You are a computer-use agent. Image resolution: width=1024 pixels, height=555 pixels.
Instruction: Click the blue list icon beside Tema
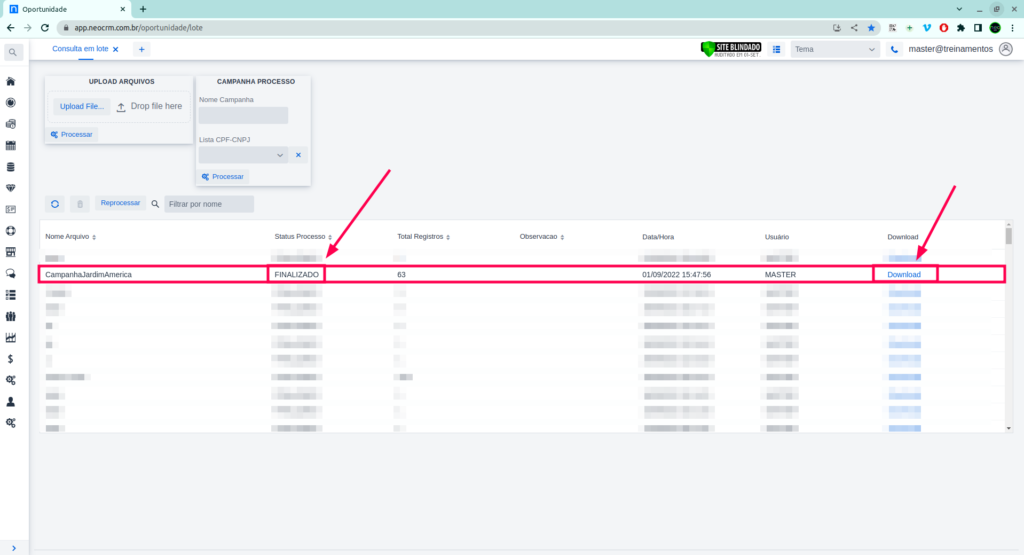point(776,49)
